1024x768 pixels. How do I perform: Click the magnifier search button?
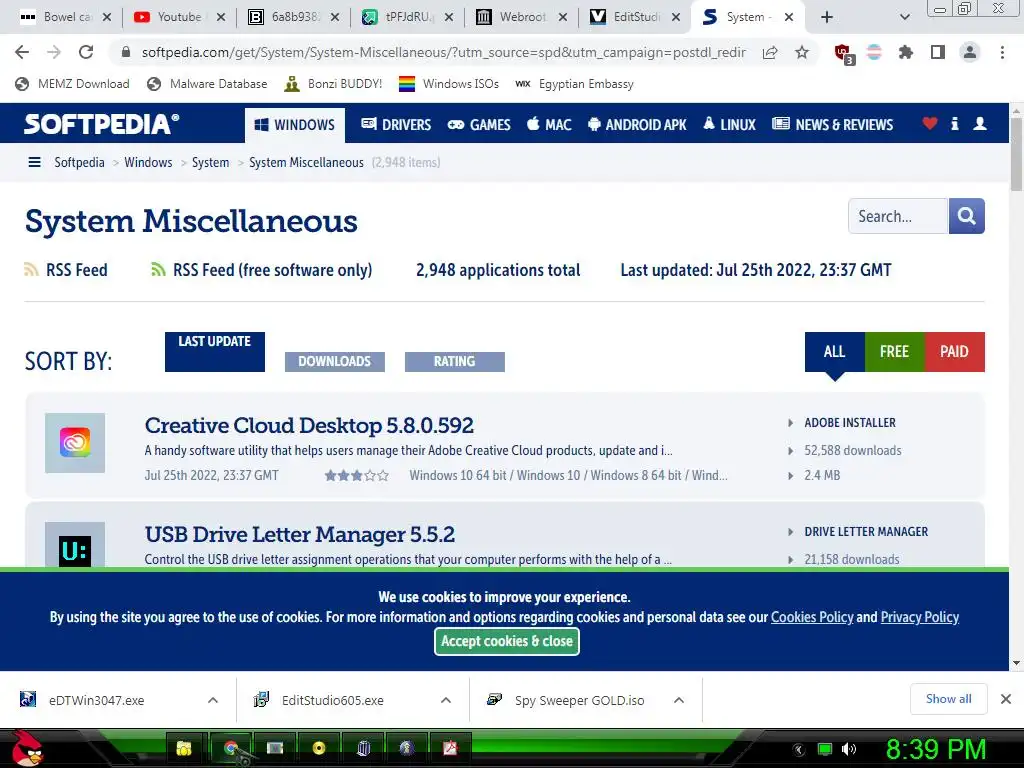(967, 216)
